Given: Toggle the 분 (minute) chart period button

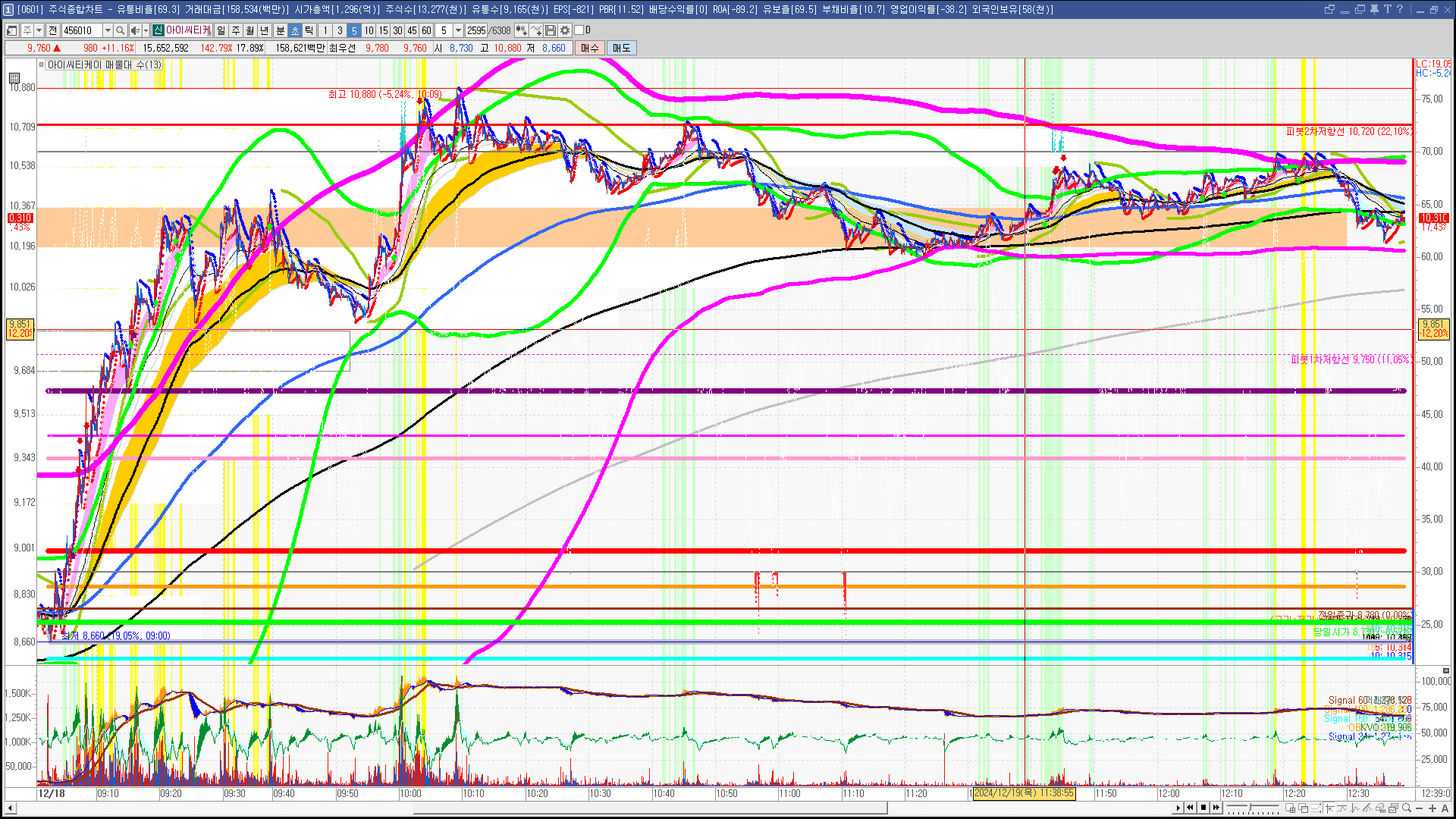Looking at the screenshot, I should click(280, 30).
